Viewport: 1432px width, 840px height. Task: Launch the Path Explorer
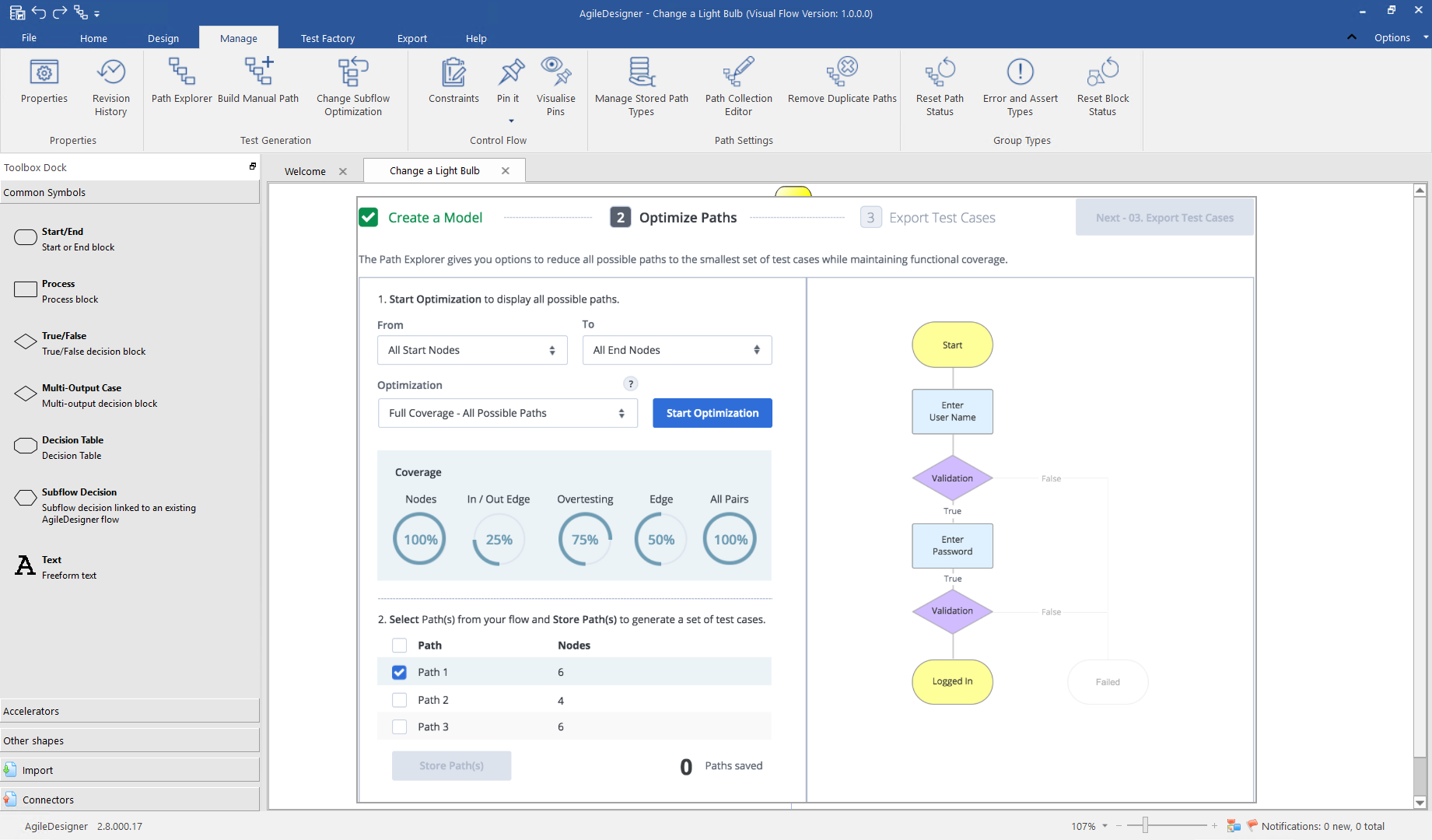coord(181,81)
